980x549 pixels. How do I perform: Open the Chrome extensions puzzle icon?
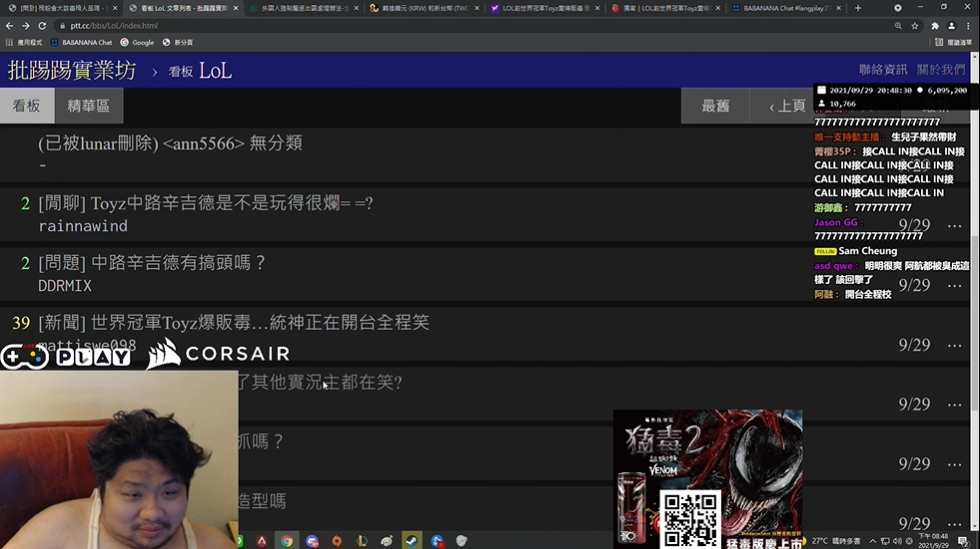pyautogui.click(x=935, y=26)
